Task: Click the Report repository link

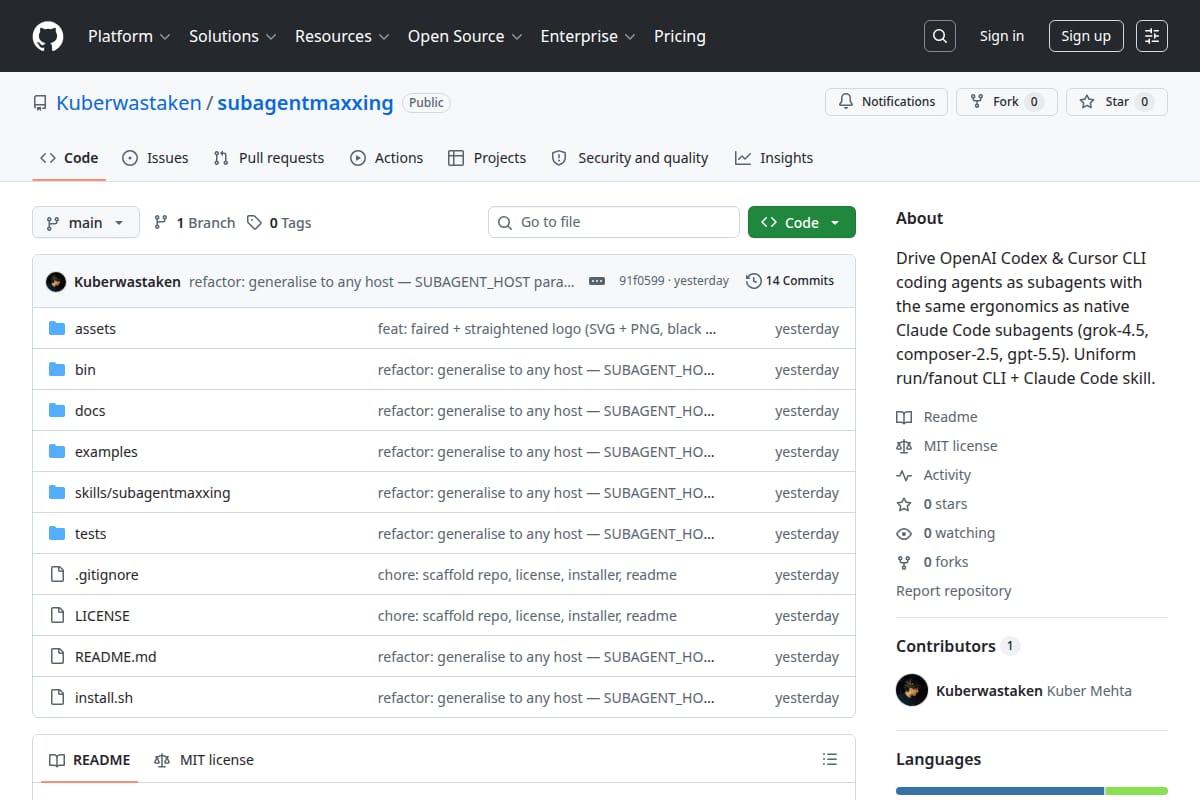Action: pos(953,591)
